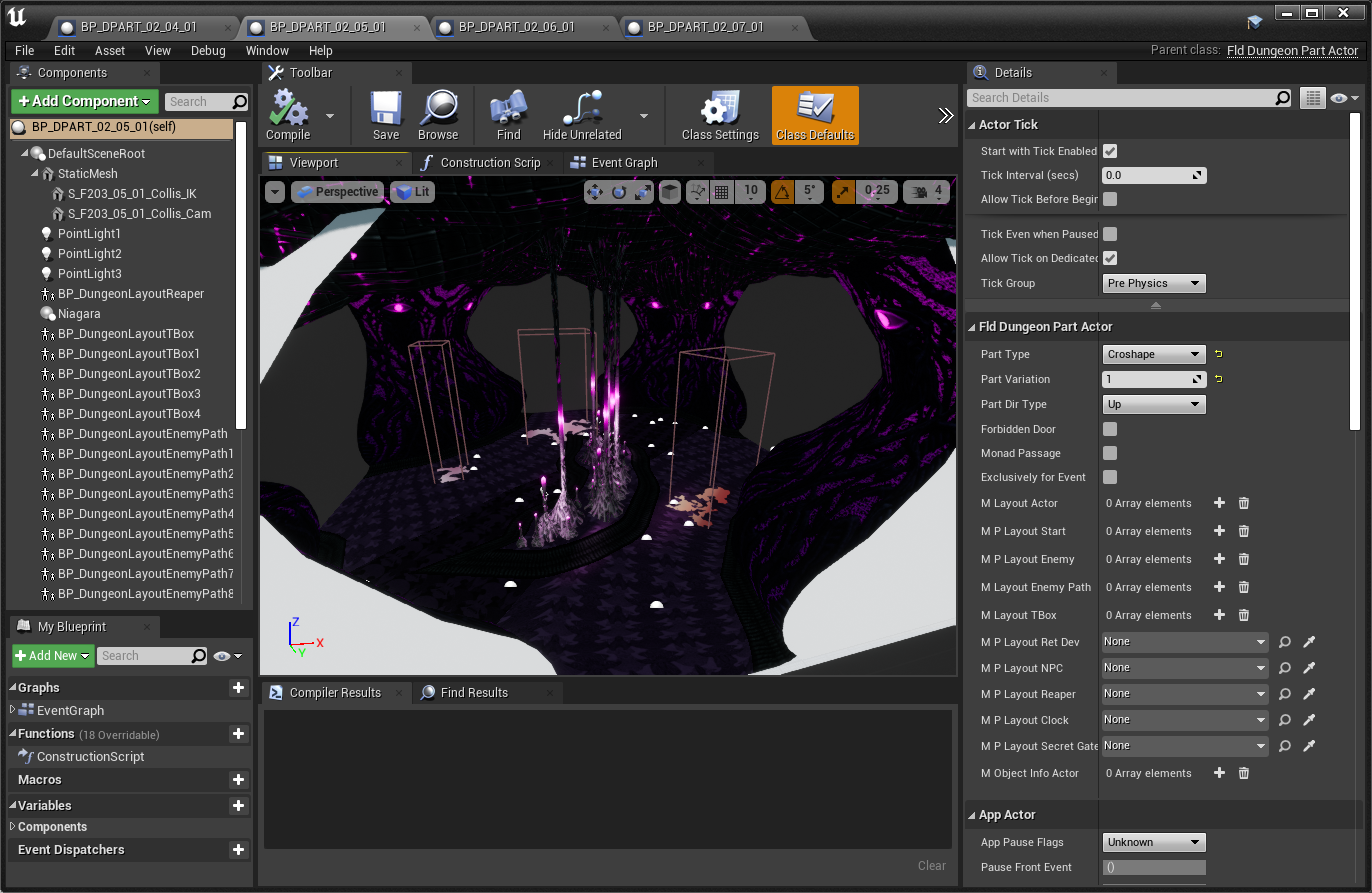
Task: Toggle surface snapping cube icon
Action: coord(669,192)
